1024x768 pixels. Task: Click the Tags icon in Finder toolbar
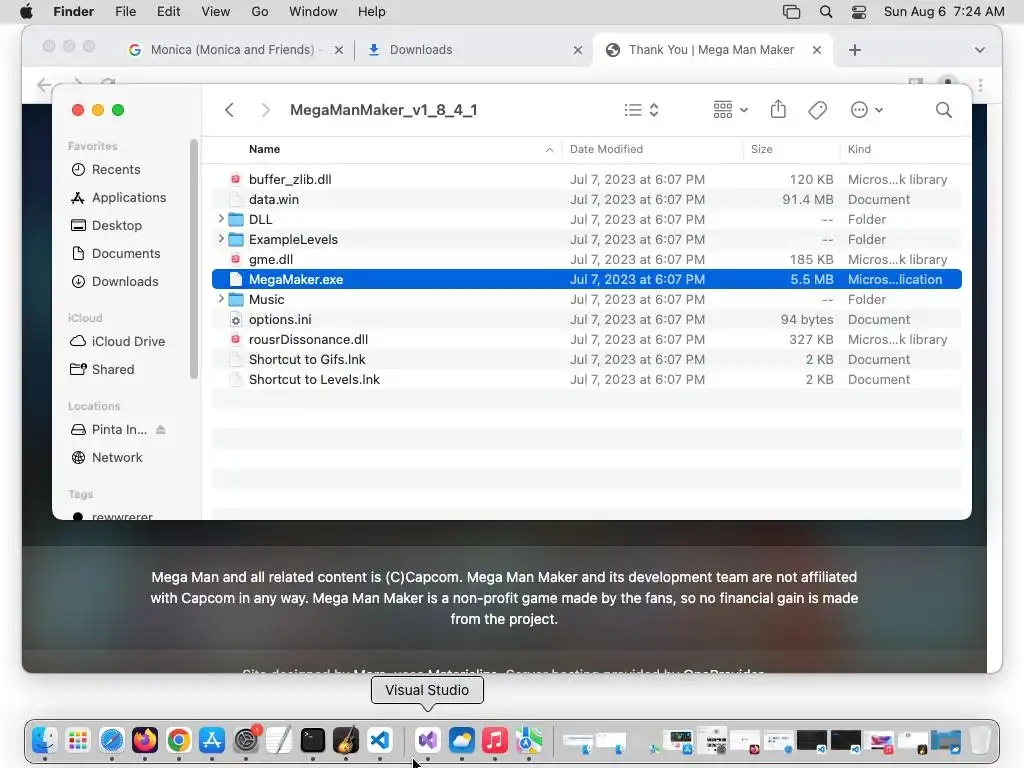pos(817,110)
